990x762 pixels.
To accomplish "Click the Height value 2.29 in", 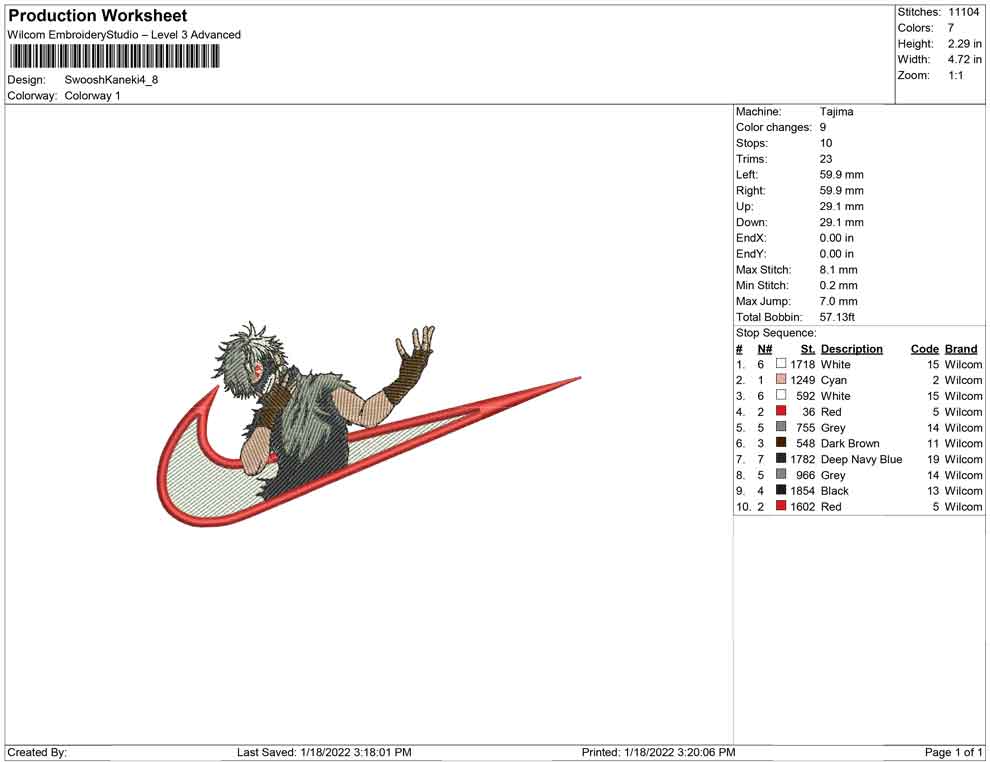I will tap(965, 44).
